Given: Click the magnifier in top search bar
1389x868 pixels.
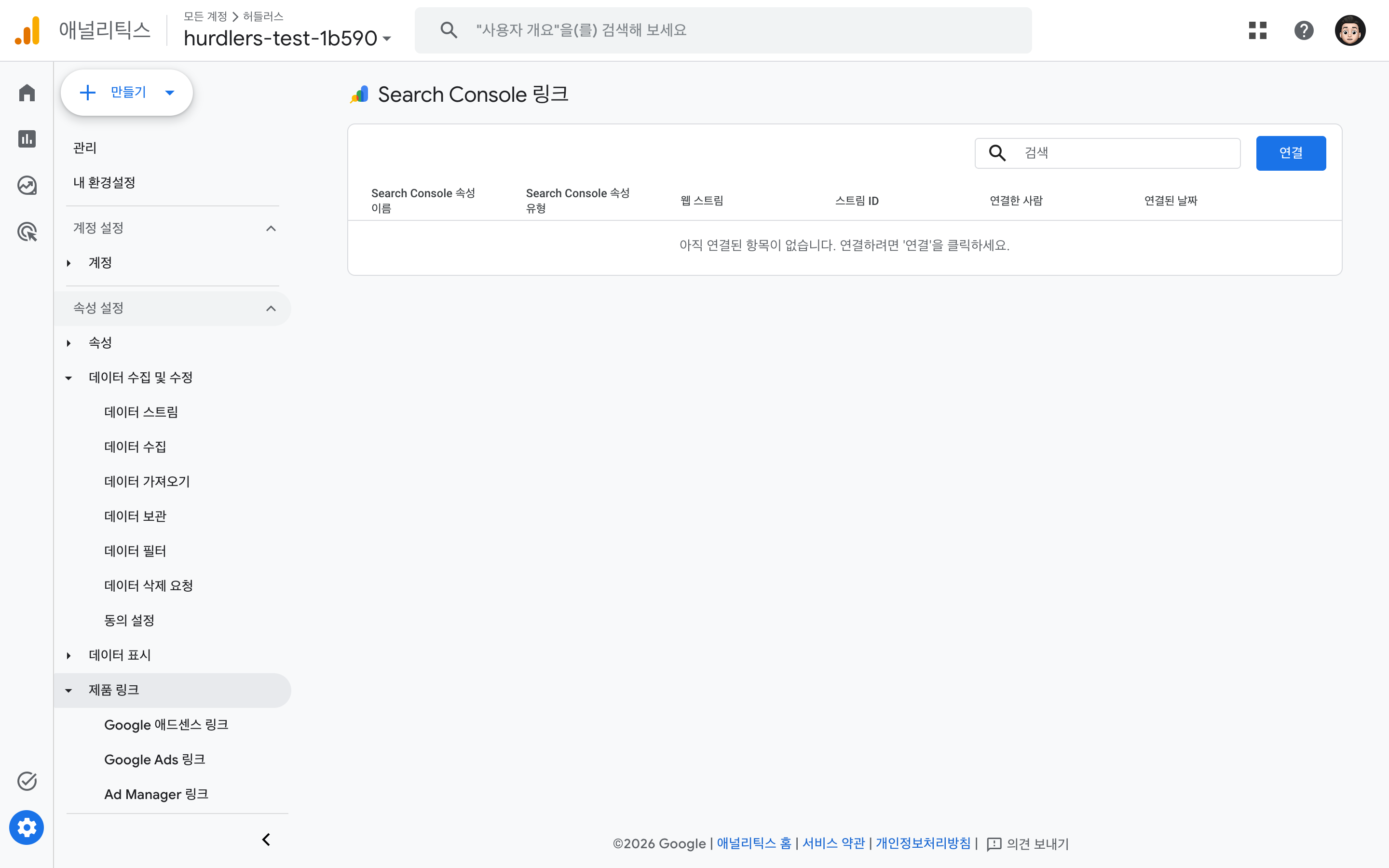Looking at the screenshot, I should 449,30.
